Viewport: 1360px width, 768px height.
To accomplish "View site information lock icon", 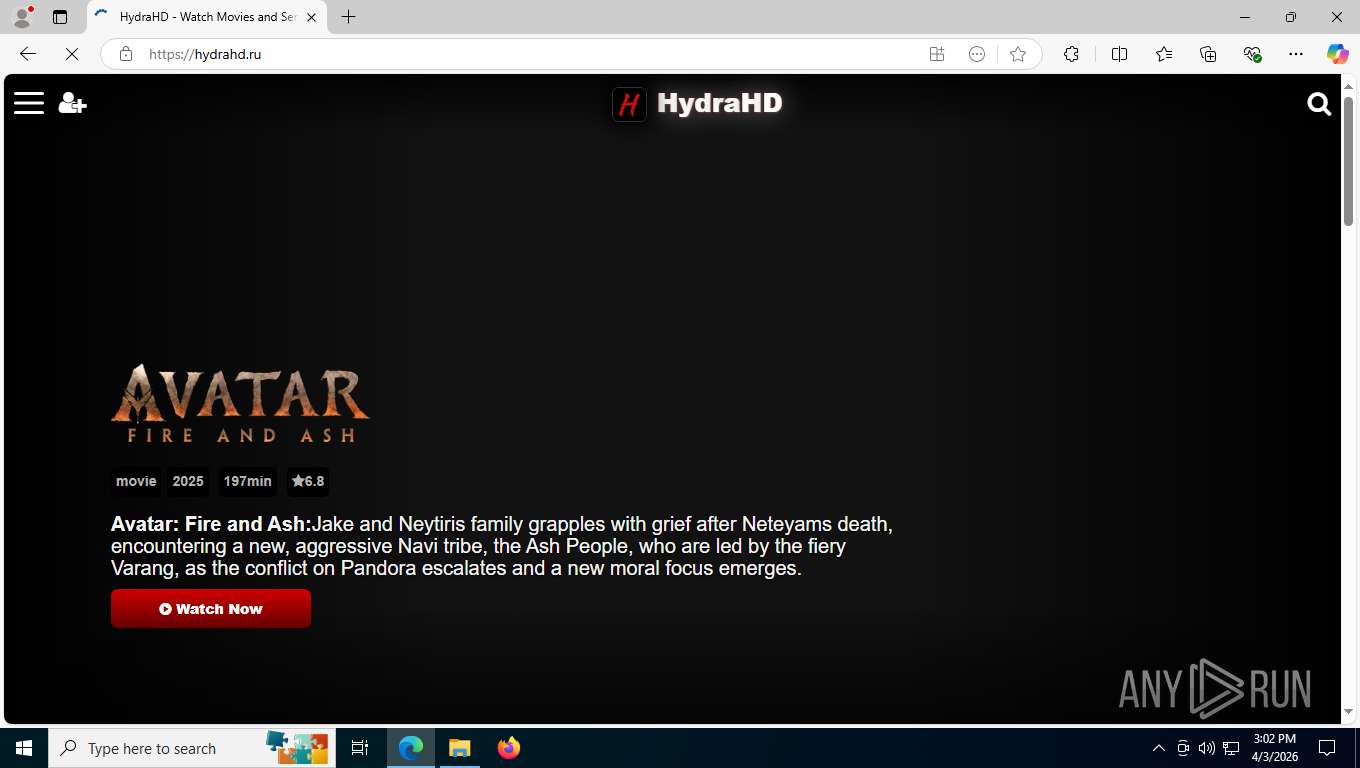I will (126, 54).
